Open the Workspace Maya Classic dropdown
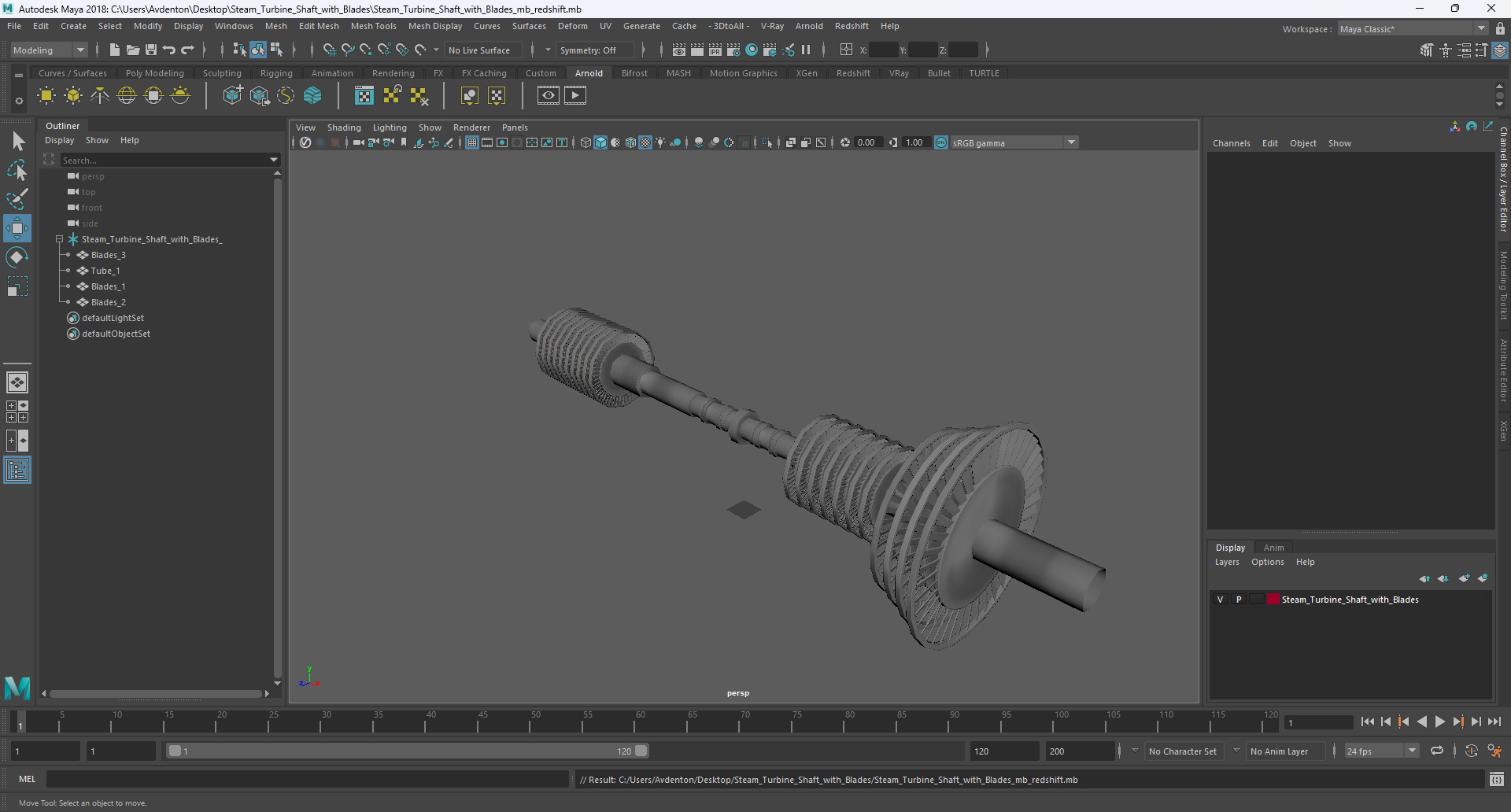Screen dimensions: 1511x812 coord(1413,29)
